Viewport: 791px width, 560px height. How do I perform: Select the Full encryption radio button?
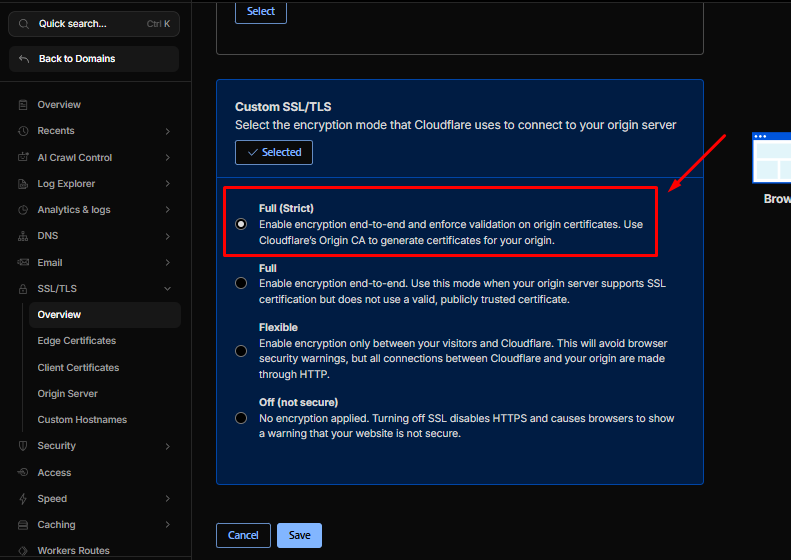(241, 283)
